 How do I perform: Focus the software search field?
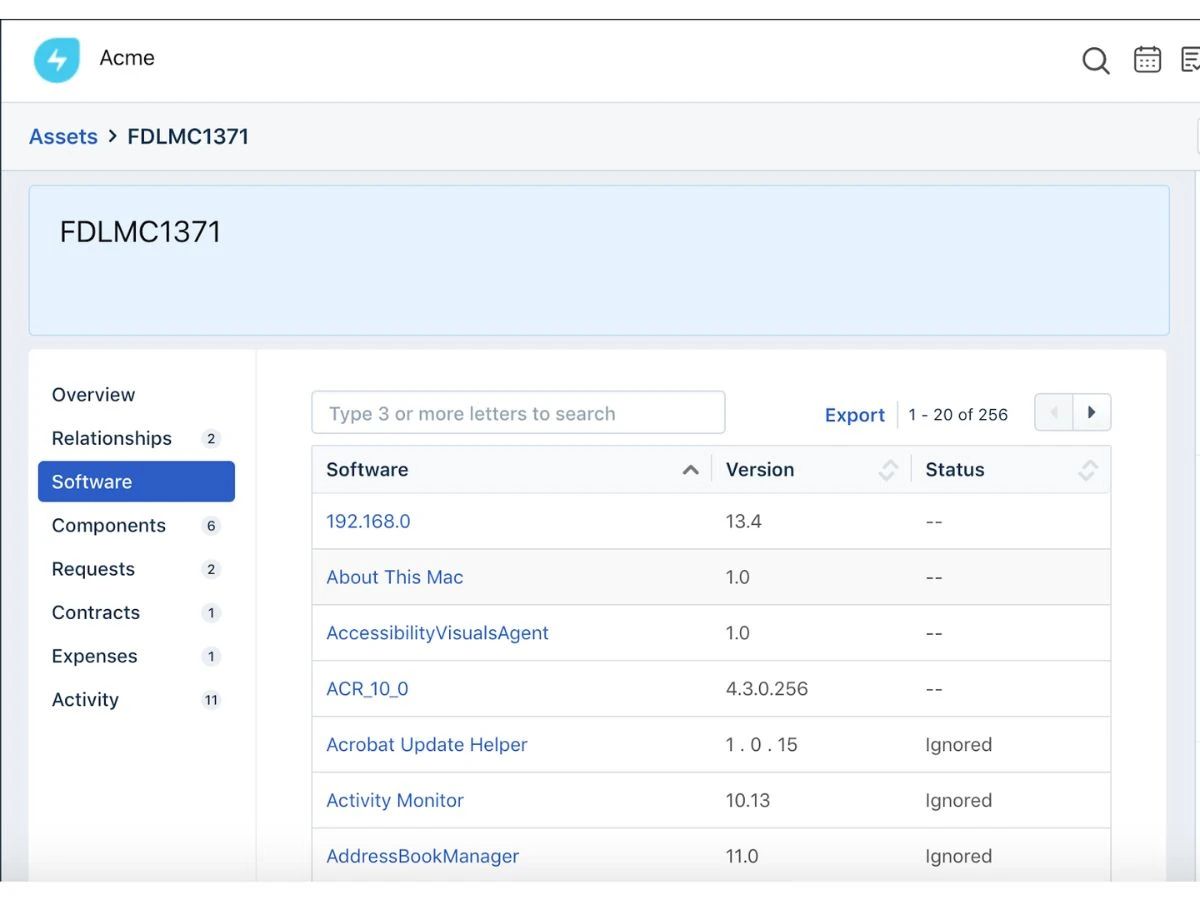tap(518, 413)
